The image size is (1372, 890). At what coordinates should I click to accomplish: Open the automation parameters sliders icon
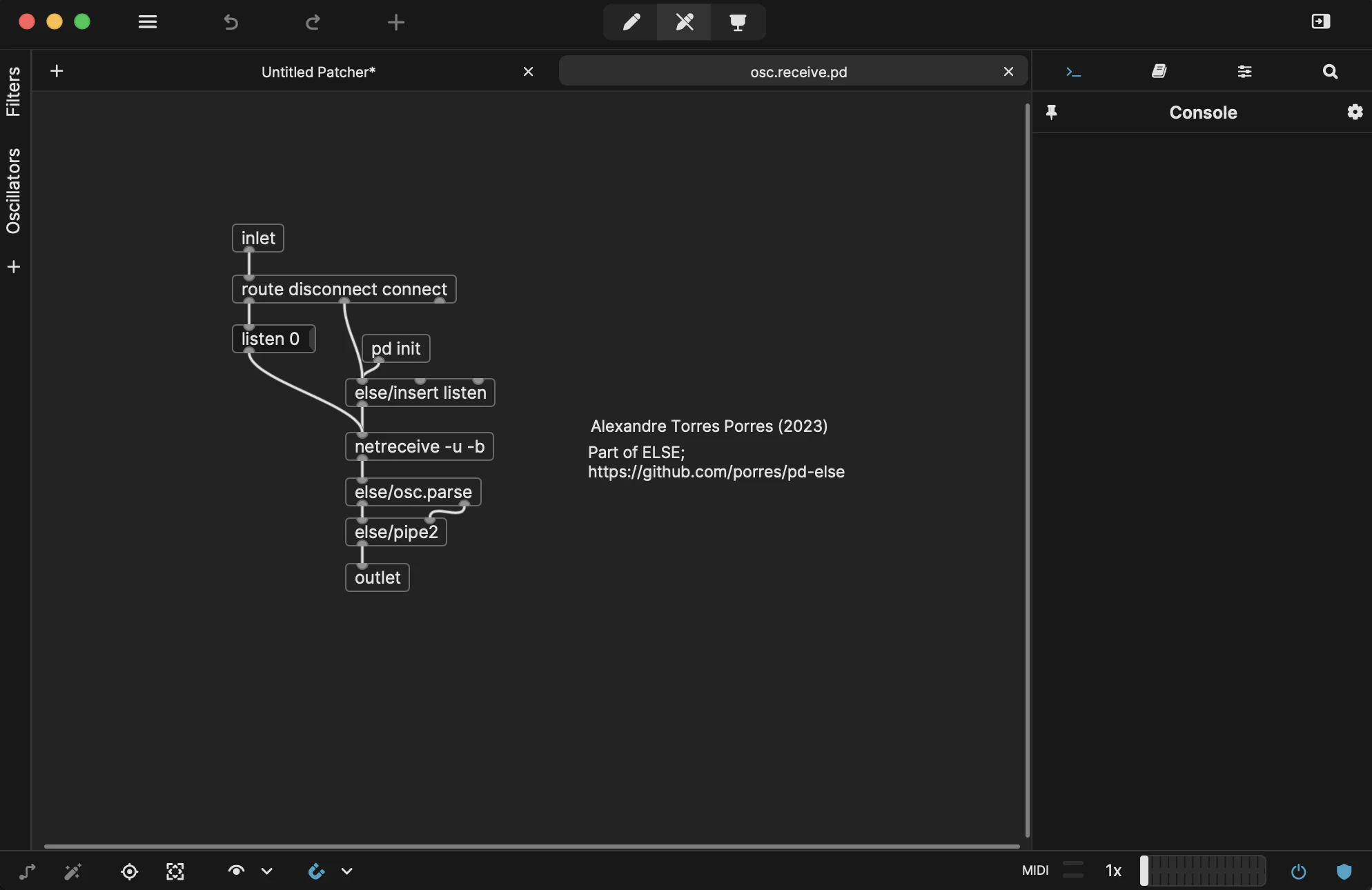(1245, 72)
